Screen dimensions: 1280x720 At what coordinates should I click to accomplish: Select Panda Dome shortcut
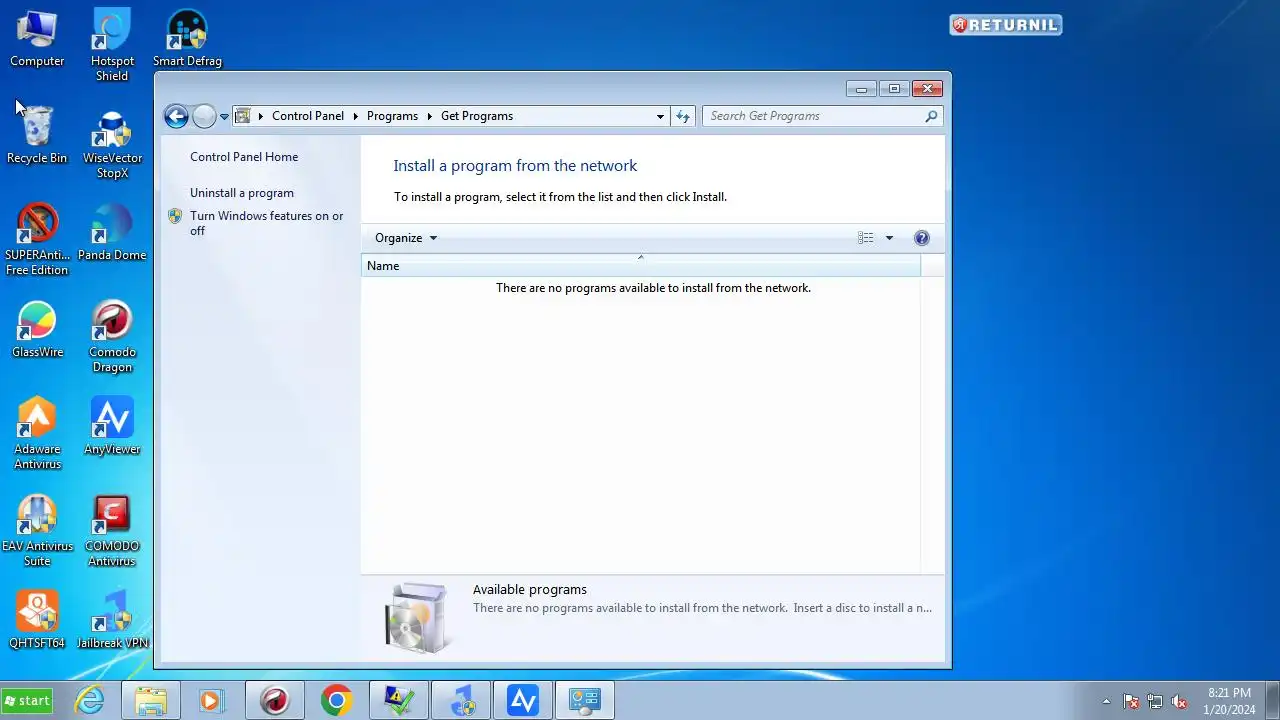(112, 233)
